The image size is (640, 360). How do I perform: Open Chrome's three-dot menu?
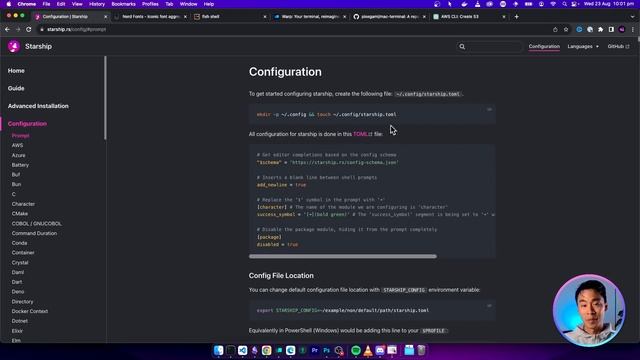click(633, 29)
